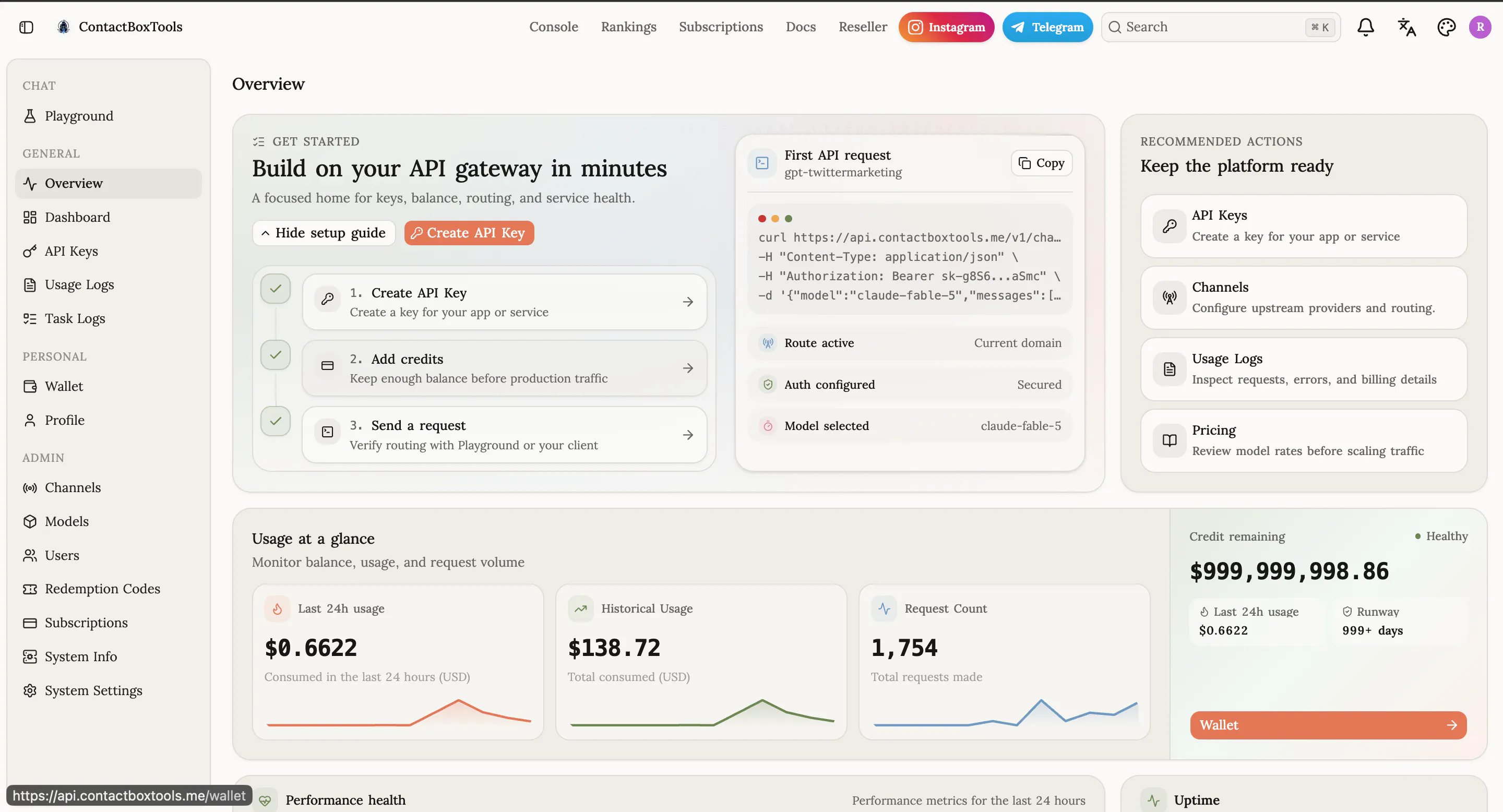Click the Users people icon
Screen dimensions: 1503x812
(30, 555)
